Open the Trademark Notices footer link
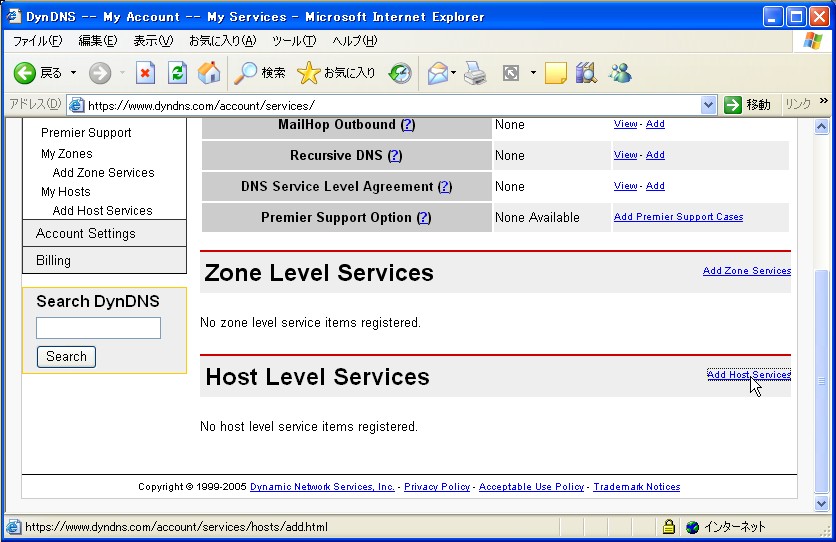Screen dimensions: 836x542 [637, 487]
